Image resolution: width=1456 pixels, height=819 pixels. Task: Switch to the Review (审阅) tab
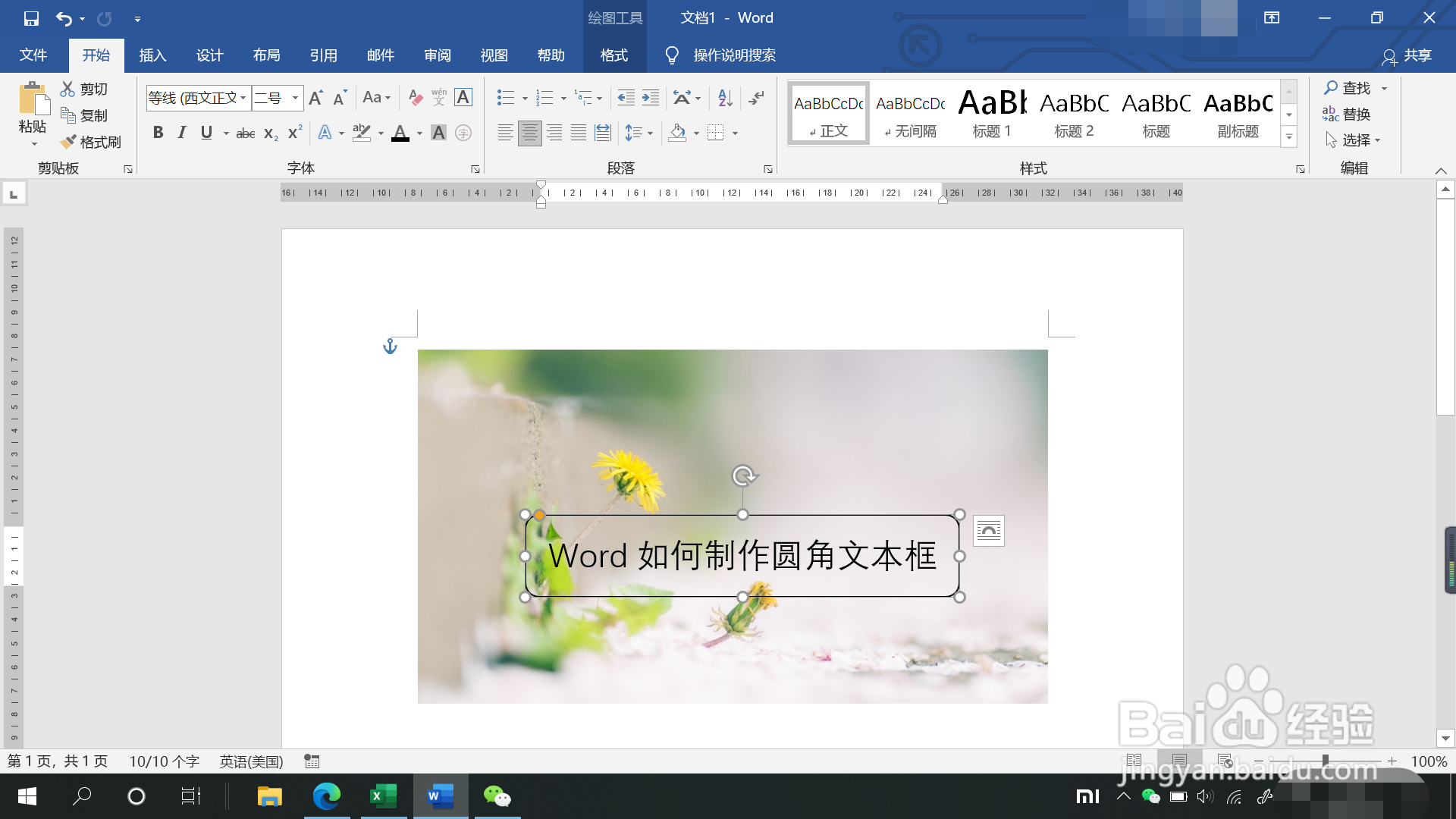point(437,55)
